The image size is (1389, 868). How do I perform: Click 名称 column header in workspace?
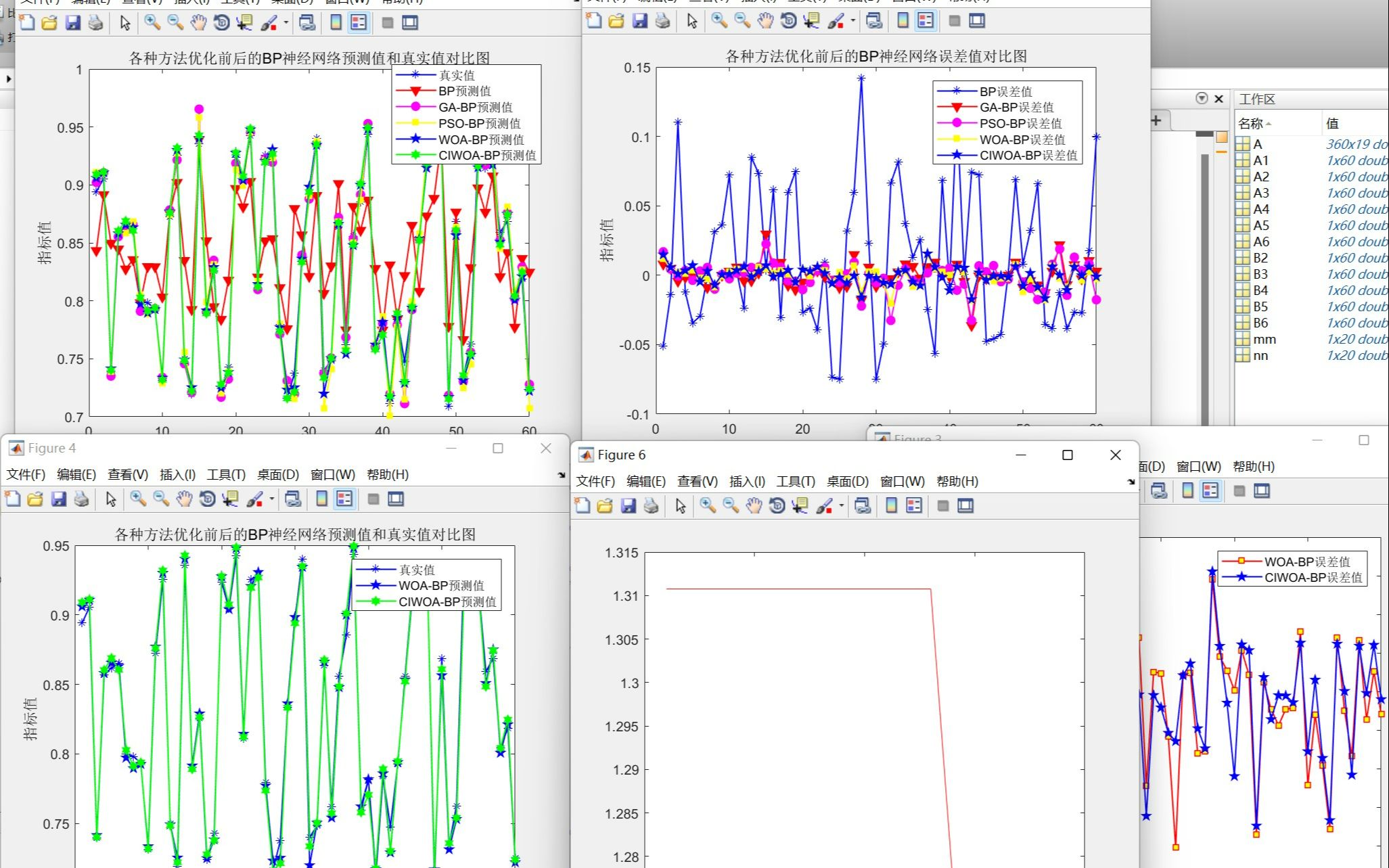pyautogui.click(x=1252, y=123)
